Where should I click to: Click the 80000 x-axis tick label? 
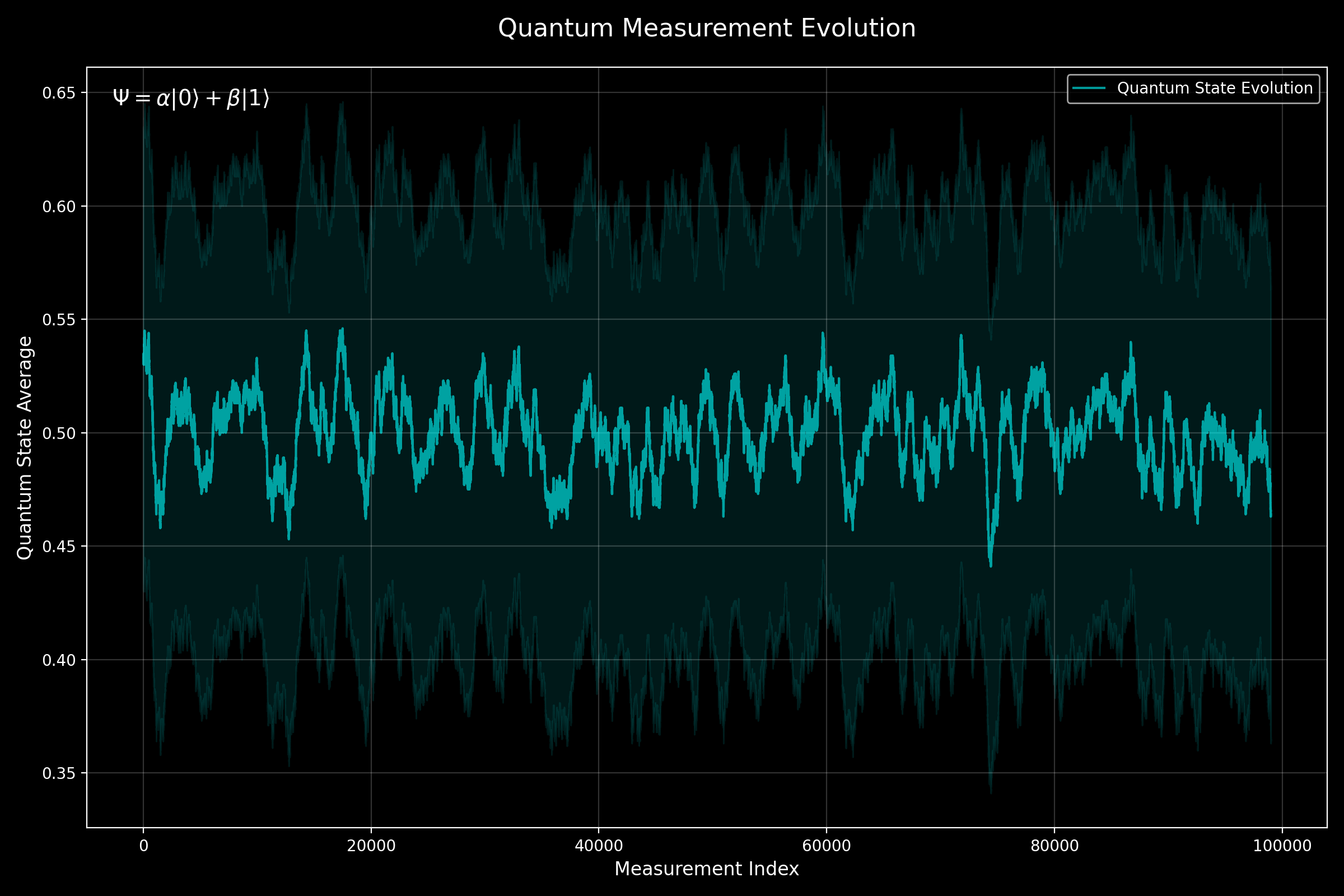(1054, 846)
